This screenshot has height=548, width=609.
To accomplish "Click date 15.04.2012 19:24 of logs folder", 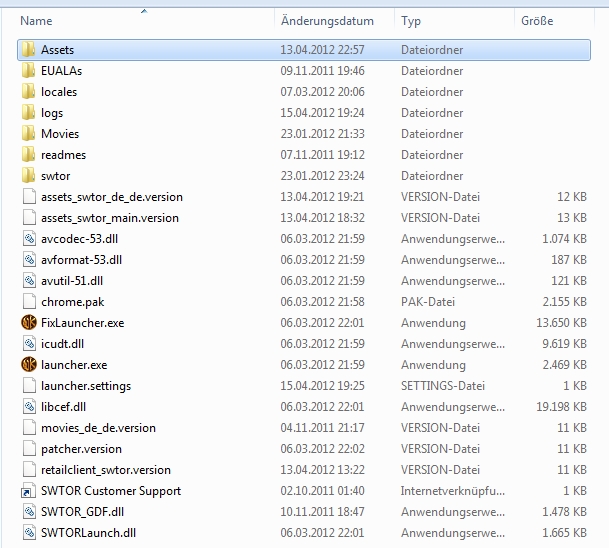I will pos(322,113).
